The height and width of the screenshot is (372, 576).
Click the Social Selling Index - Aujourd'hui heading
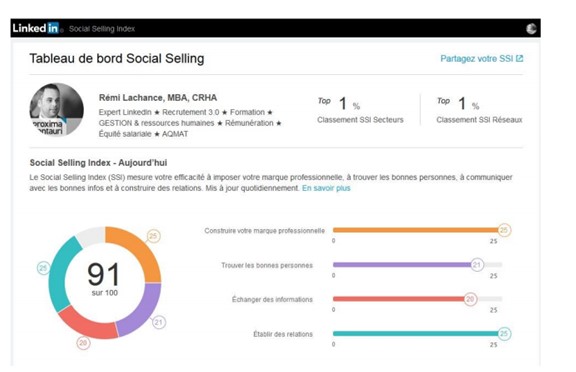98,163
